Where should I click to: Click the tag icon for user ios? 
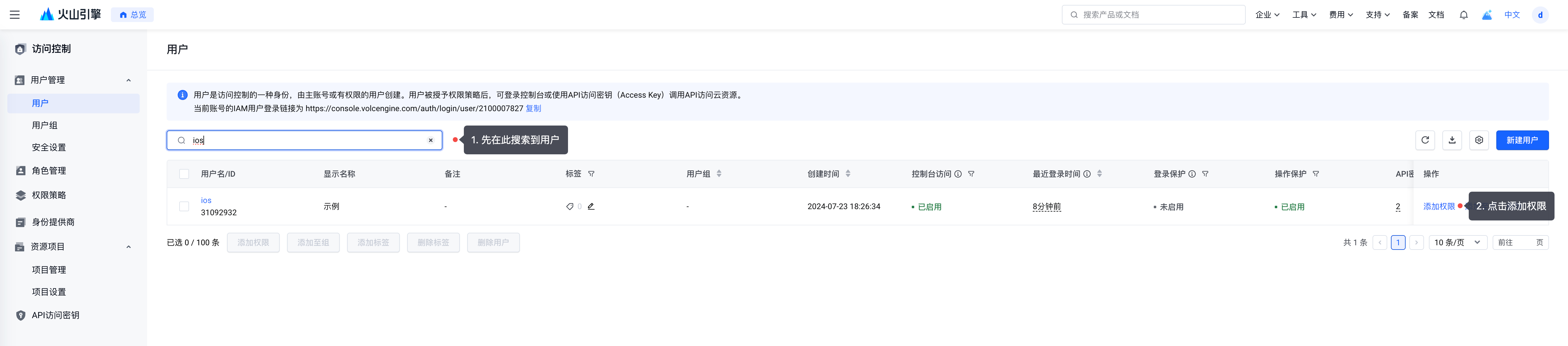[570, 206]
